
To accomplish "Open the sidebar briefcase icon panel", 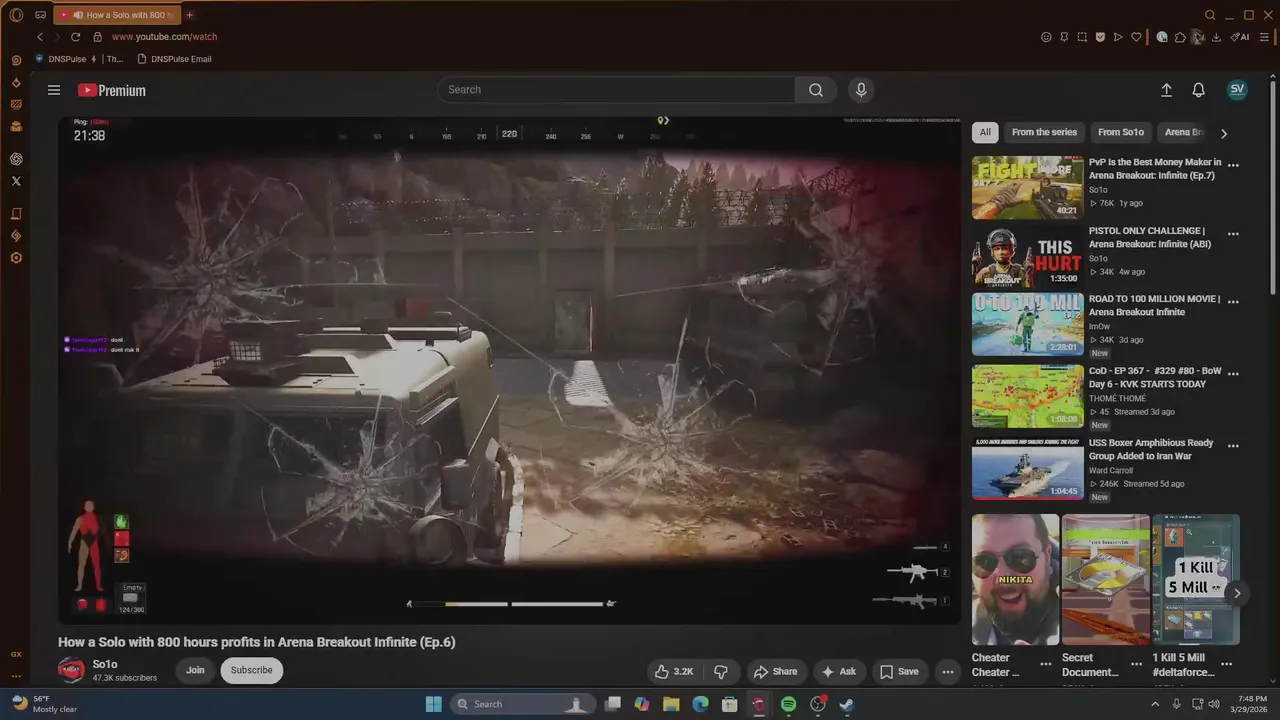I will 16,126.
